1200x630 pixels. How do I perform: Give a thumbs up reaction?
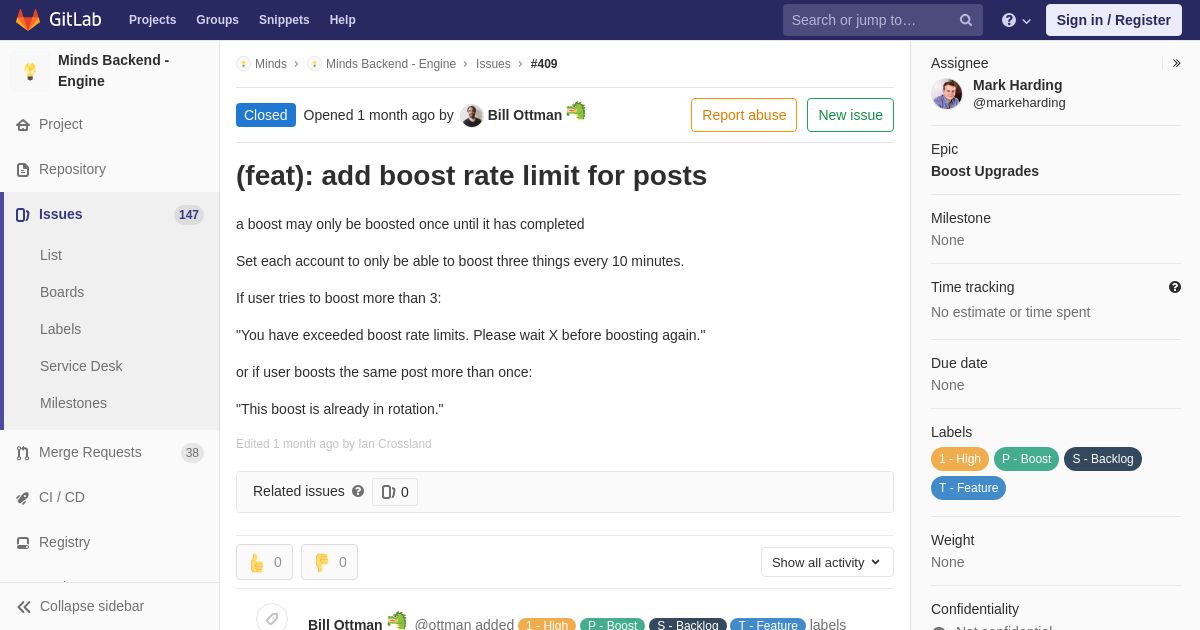[x=264, y=562]
